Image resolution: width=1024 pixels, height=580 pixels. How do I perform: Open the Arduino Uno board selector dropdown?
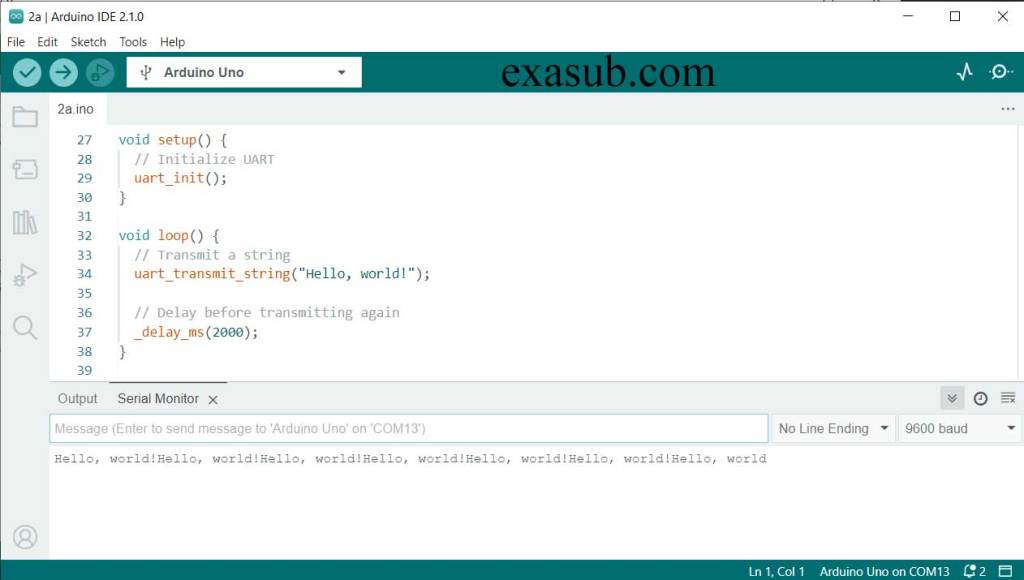pos(243,72)
